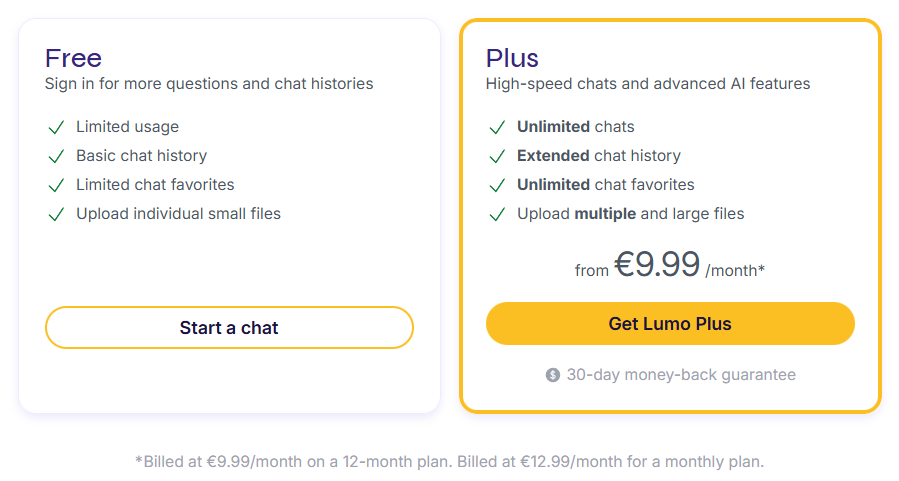899x481 pixels.
Task: Click the checkmark beside Upload multiple and large files
Action: click(x=497, y=214)
